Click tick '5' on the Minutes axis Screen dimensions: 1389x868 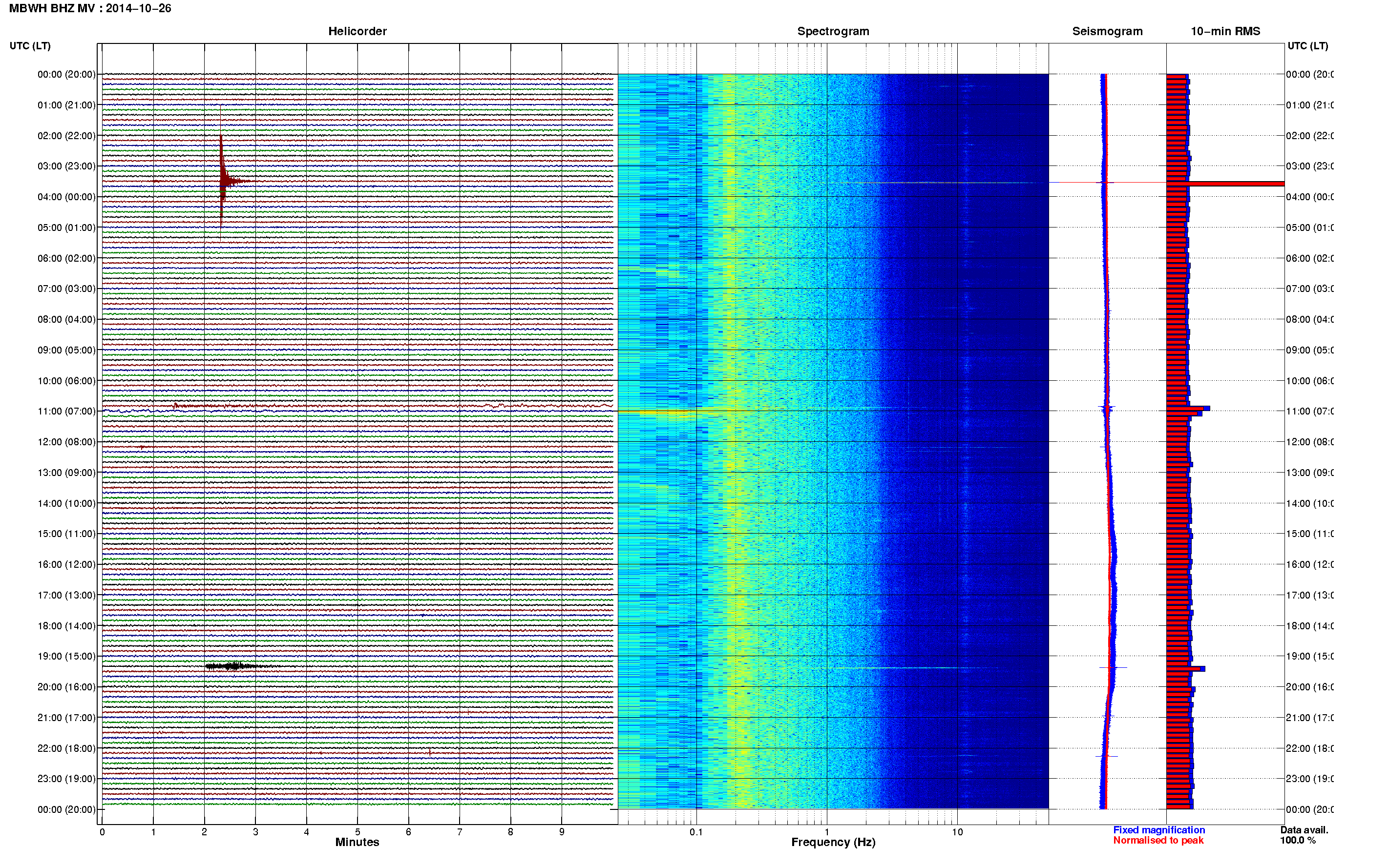tap(357, 832)
